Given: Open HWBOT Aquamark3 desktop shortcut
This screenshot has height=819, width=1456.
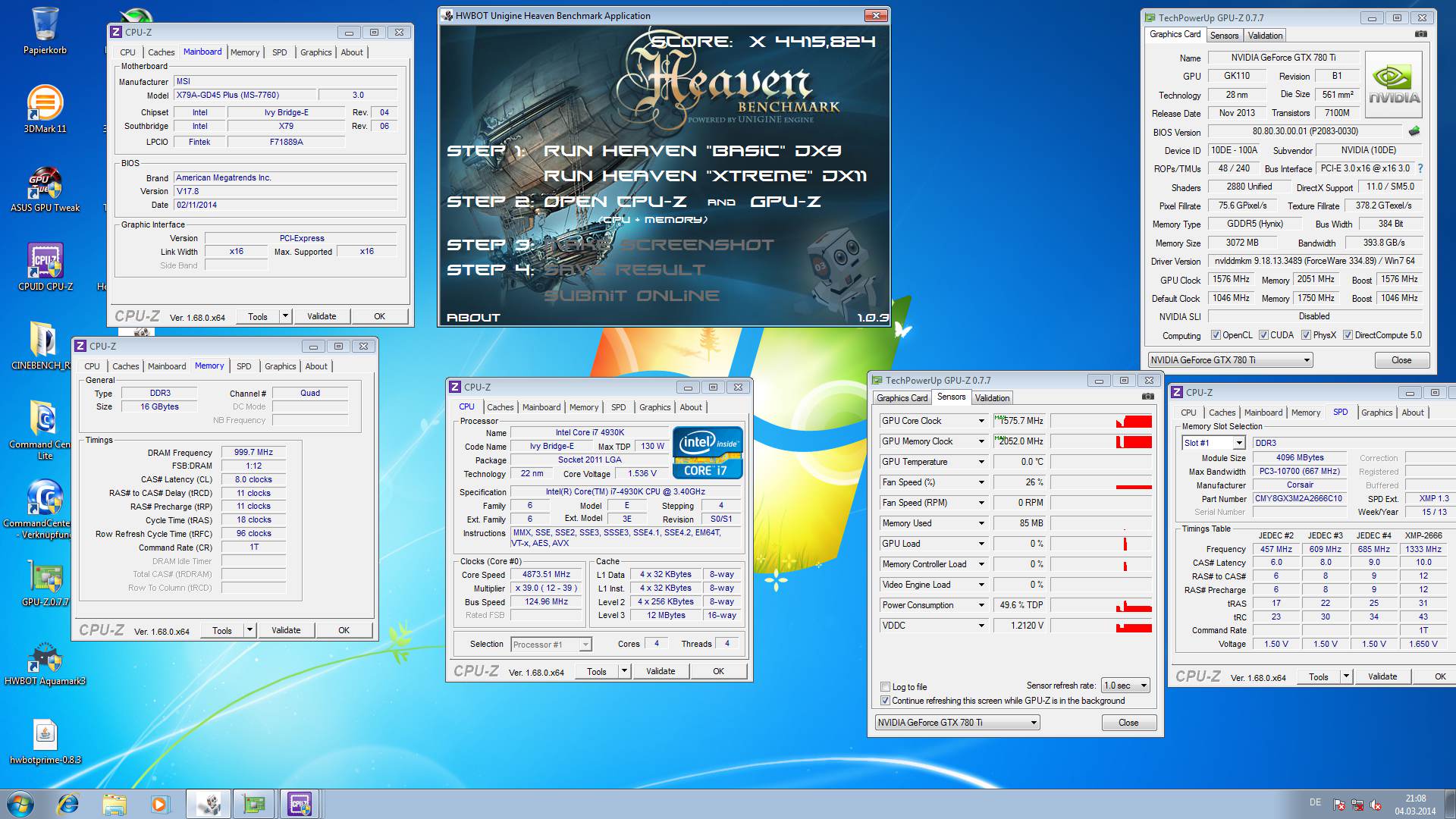Looking at the screenshot, I should coord(45,663).
